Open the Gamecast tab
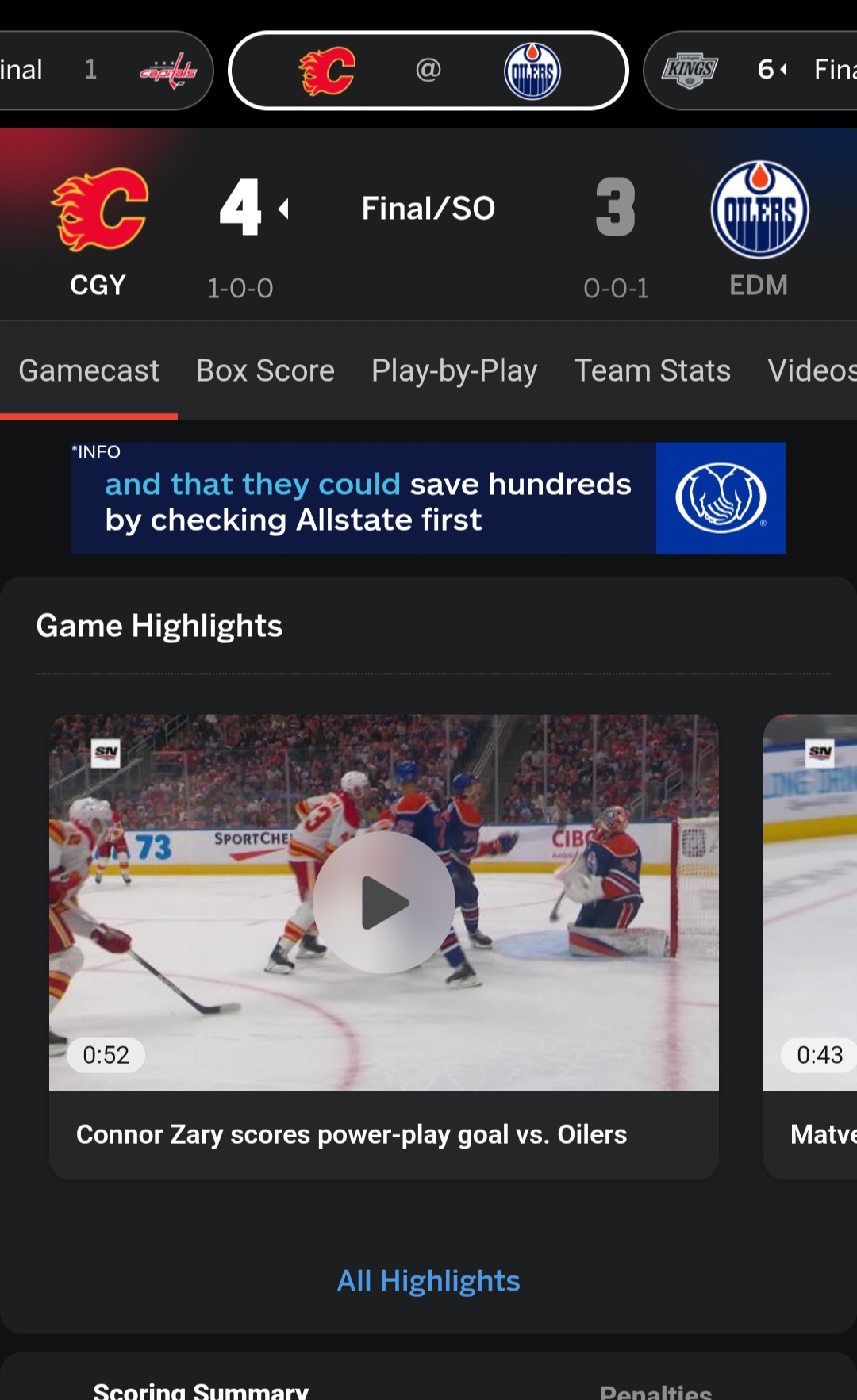The width and height of the screenshot is (857, 1400). 89,370
